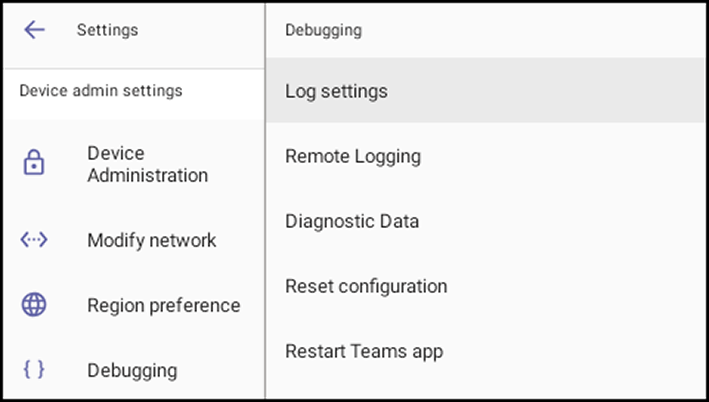Open Remote Logging option
Viewport: 709px width, 402px height.
(x=485, y=156)
